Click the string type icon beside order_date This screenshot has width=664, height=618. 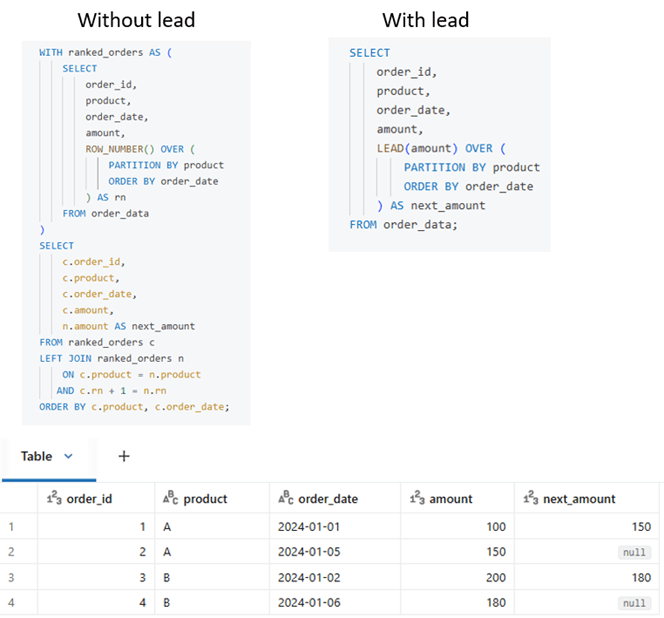point(285,499)
